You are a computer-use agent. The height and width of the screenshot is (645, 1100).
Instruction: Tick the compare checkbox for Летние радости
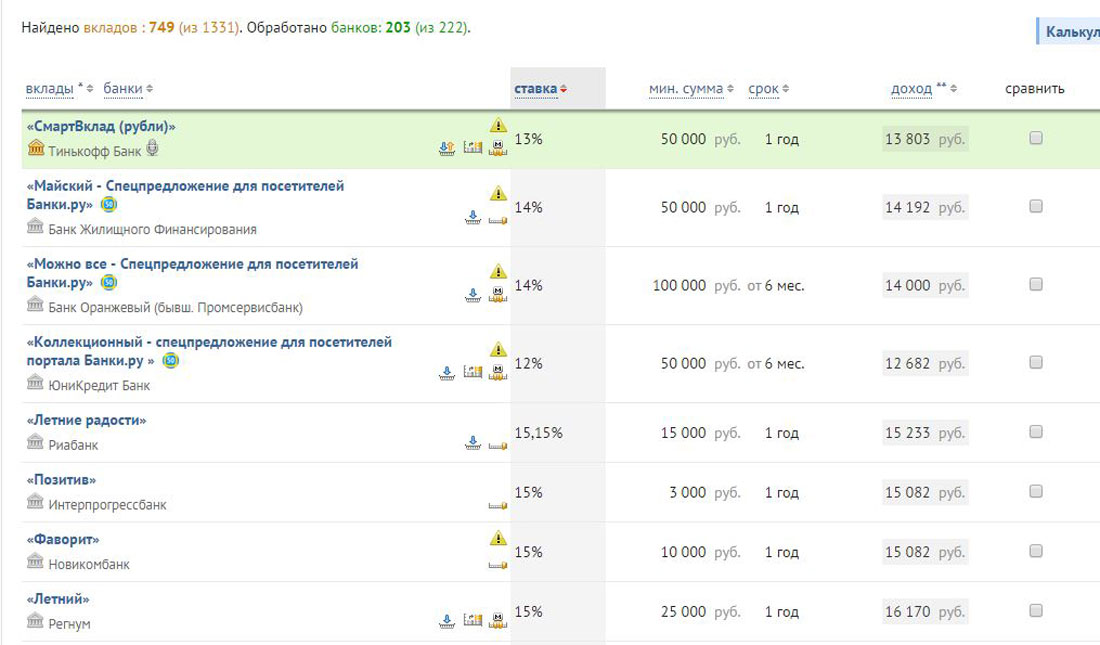coord(1035,432)
